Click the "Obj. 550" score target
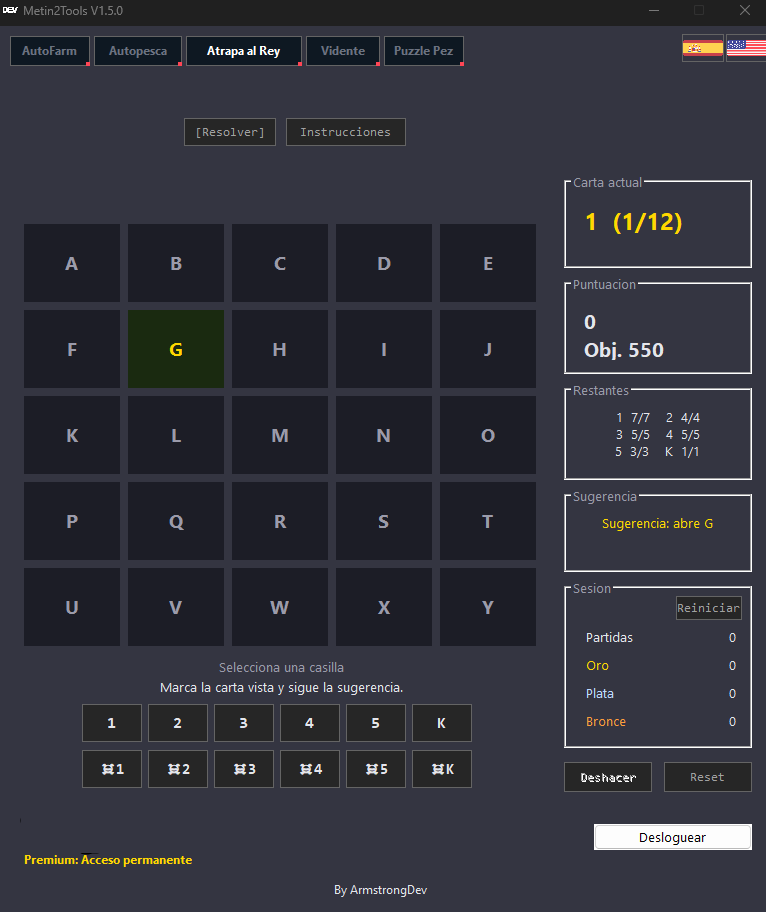Image resolution: width=766 pixels, height=912 pixels. coord(624,350)
